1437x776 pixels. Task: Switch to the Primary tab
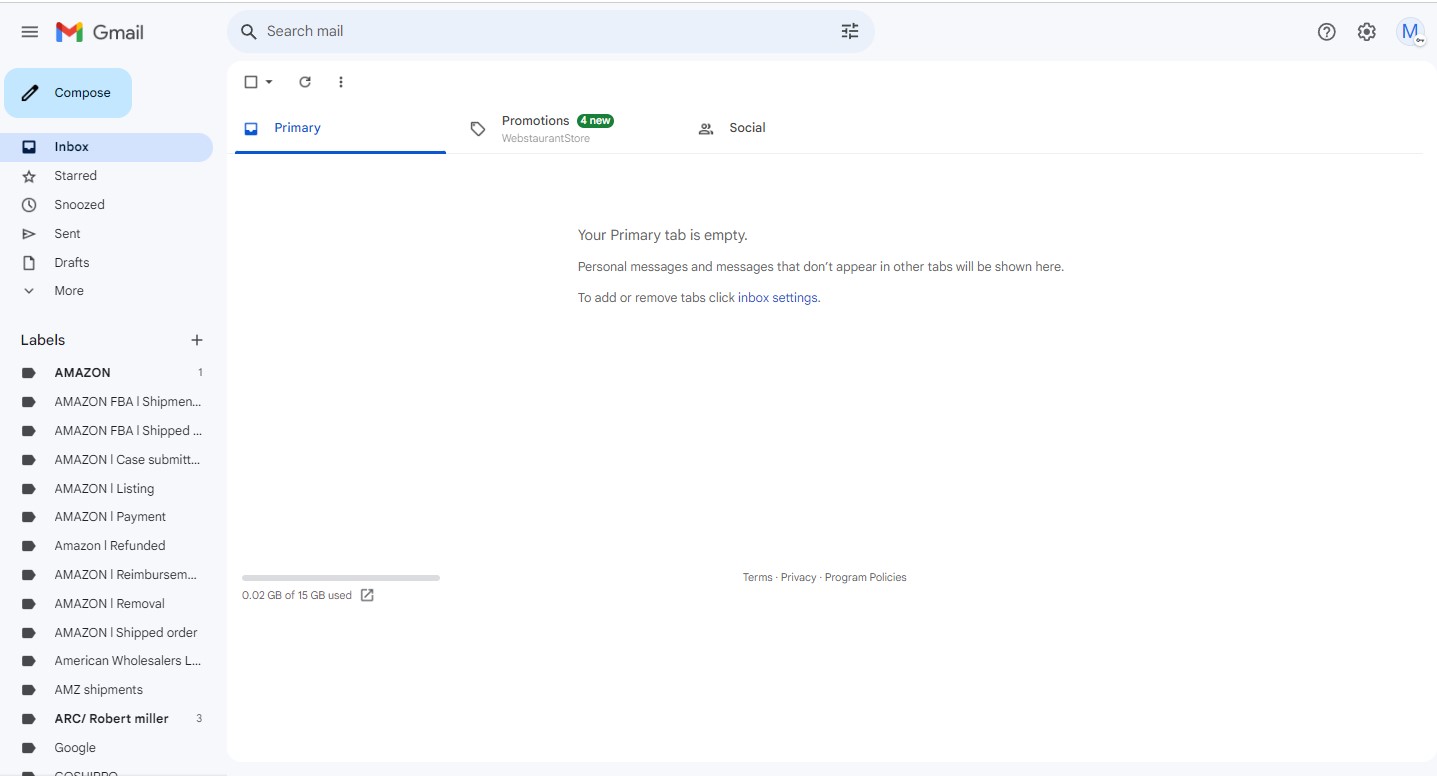pos(340,128)
